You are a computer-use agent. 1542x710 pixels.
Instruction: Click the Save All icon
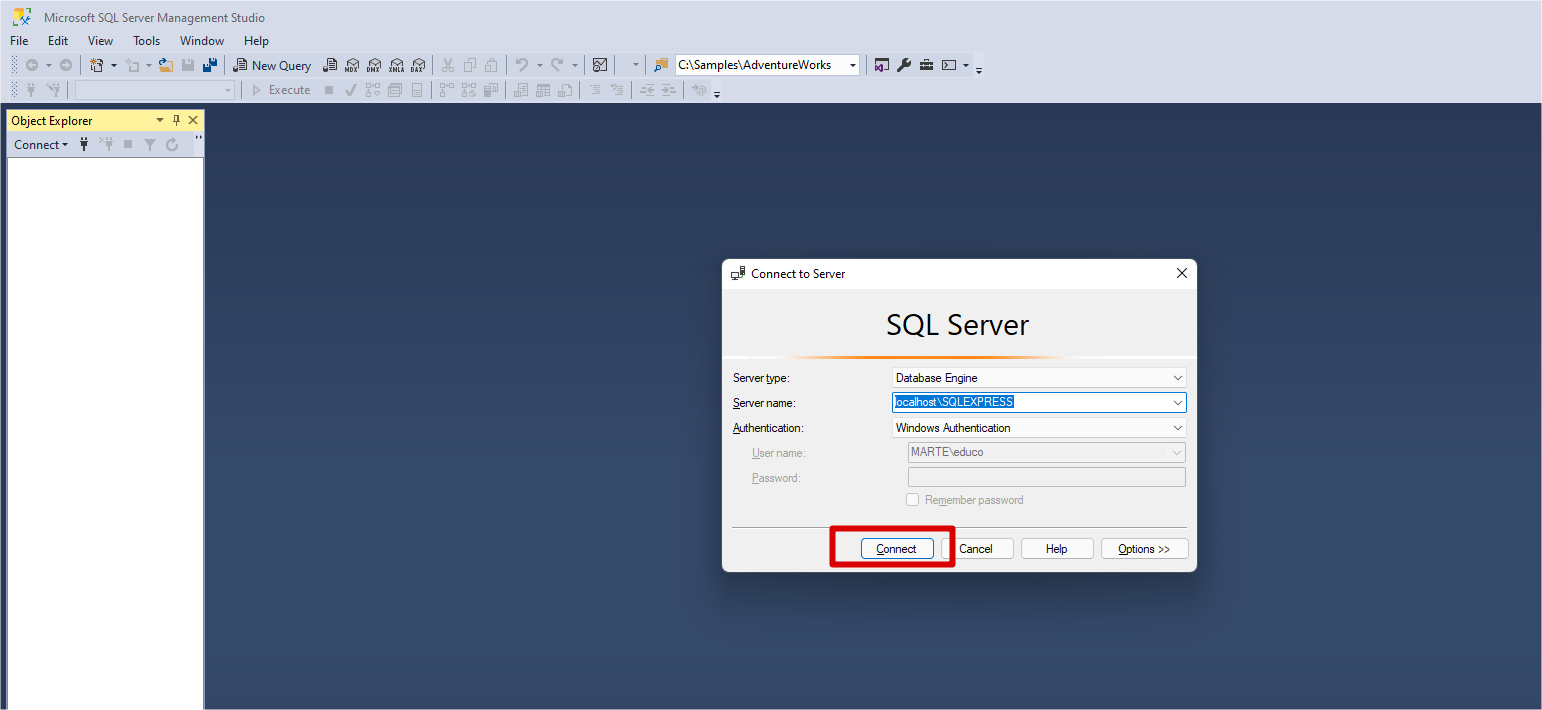coord(210,65)
